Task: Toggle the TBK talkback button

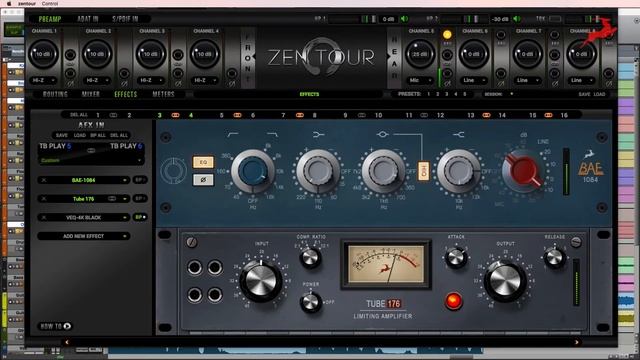Action: click(555, 19)
